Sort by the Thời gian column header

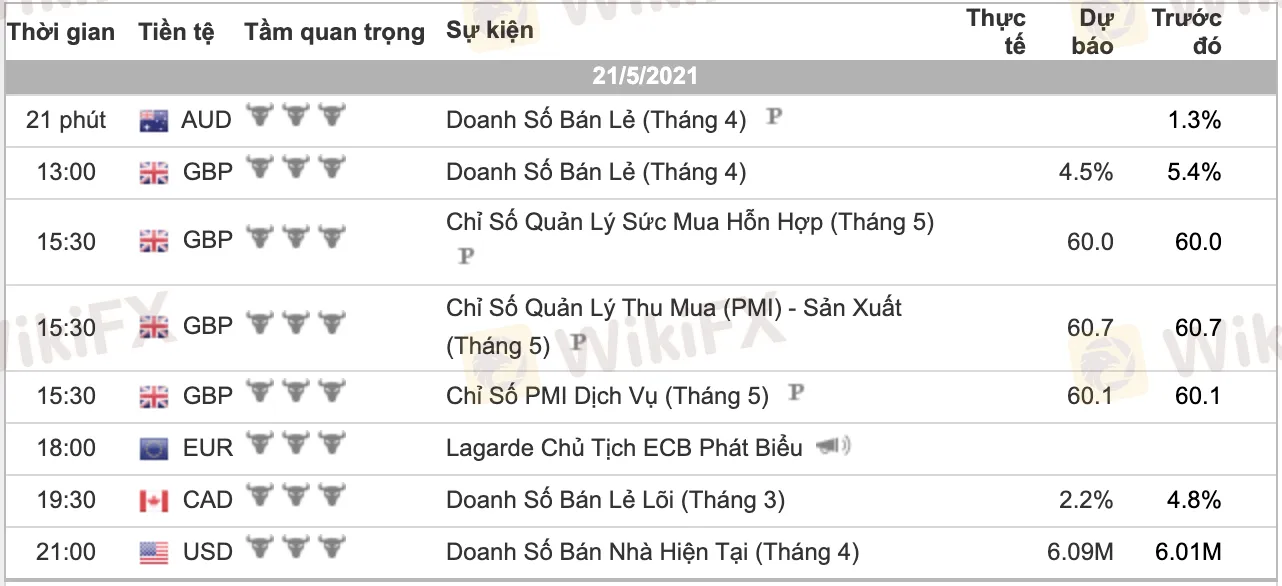click(x=61, y=32)
